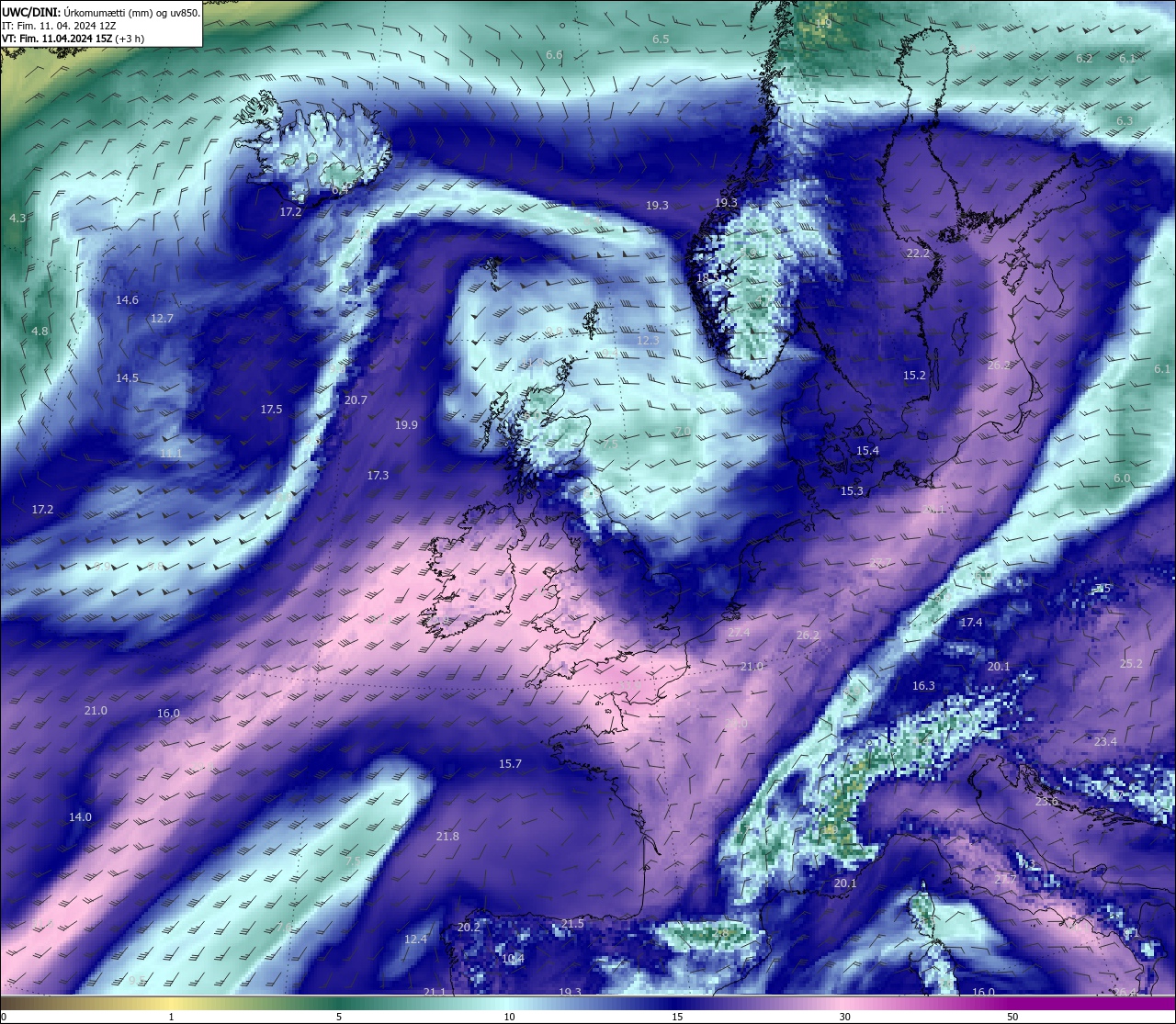Click the colorbar tick label 30

(x=844, y=1017)
